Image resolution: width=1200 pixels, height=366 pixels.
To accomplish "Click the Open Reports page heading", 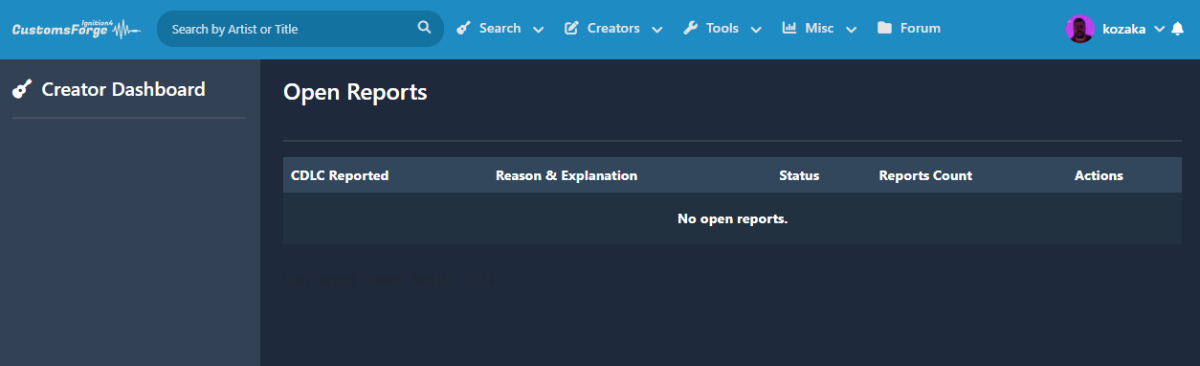I will tap(355, 92).
